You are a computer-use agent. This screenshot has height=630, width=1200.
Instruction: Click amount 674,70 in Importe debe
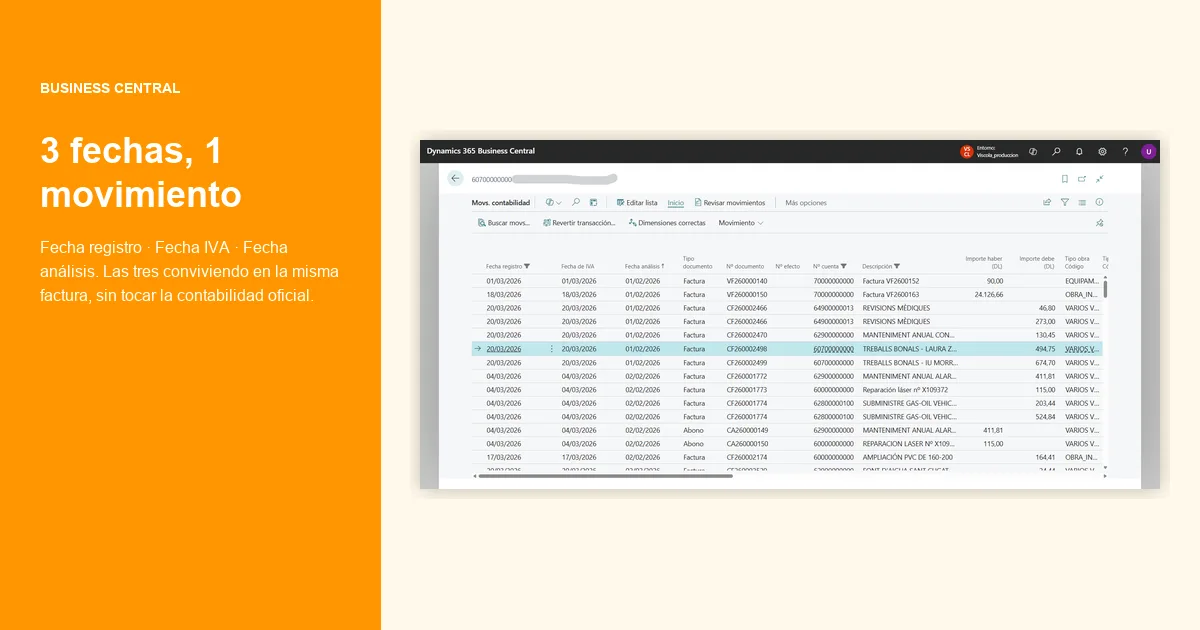tap(1045, 363)
